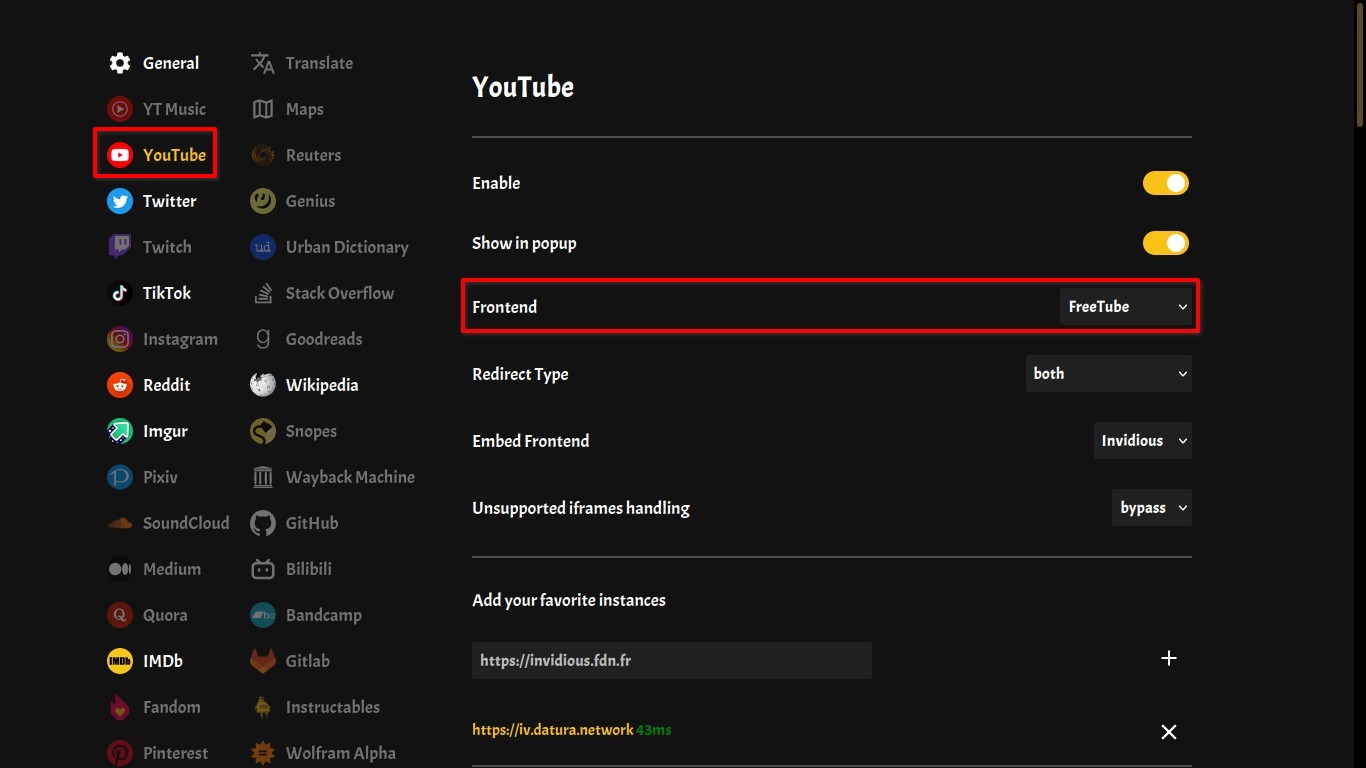The height and width of the screenshot is (768, 1366).
Task: Go to Instructables settings
Action: (x=315, y=707)
